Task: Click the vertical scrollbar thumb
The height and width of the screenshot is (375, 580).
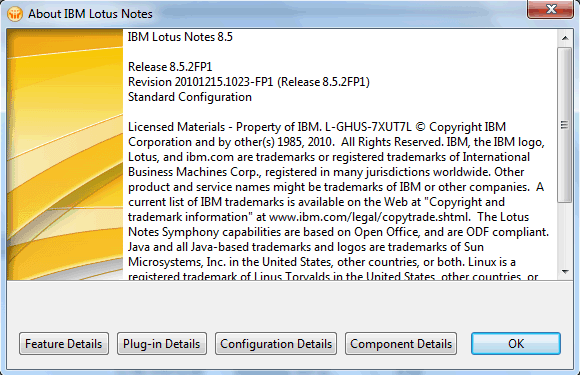Action: 565,125
